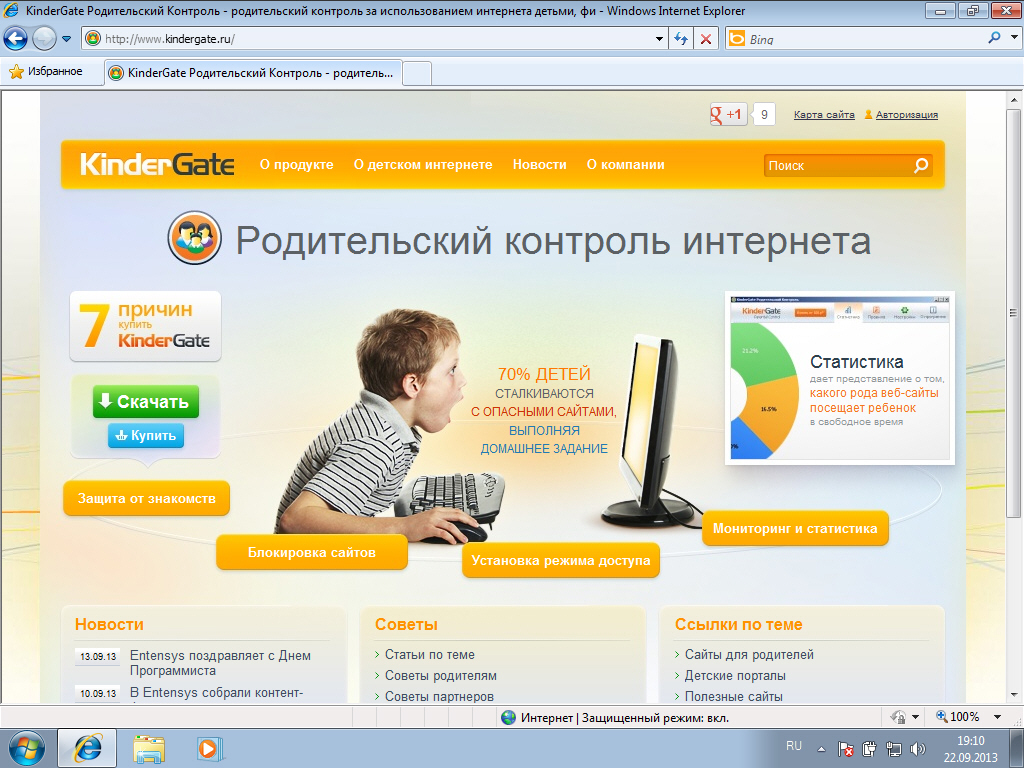Image resolution: width=1024 pixels, height=768 pixels.
Task: Open the Windows Media Player taskbar icon
Action: pyautogui.click(x=209, y=748)
